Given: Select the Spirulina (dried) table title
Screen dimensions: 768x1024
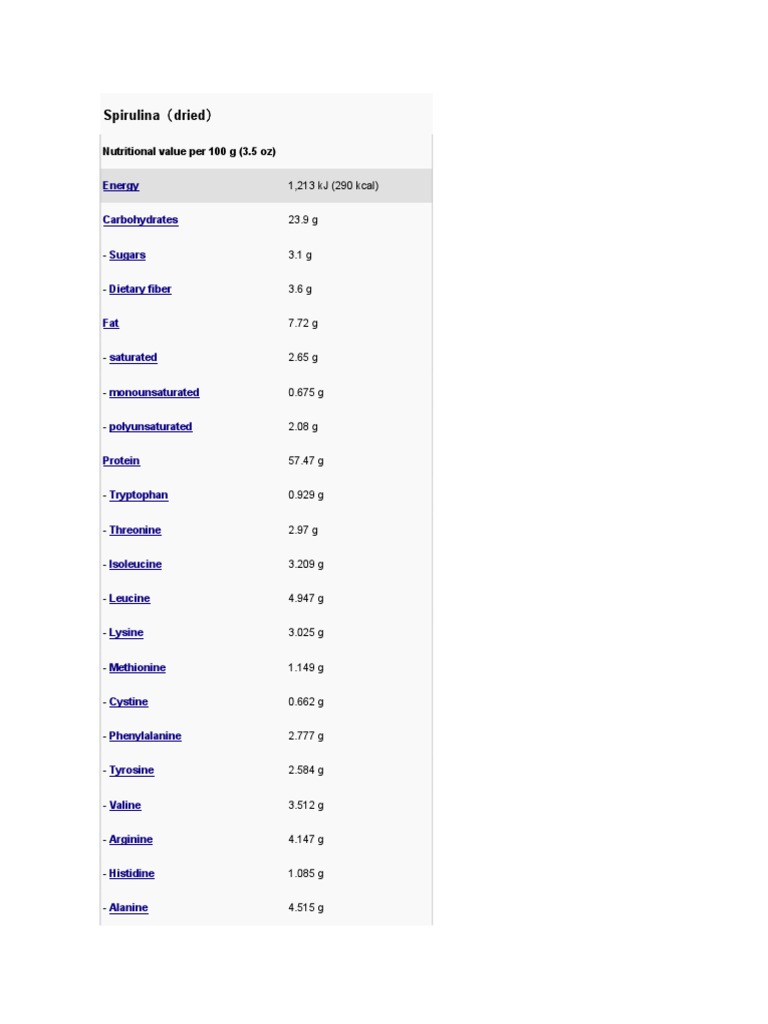Looking at the screenshot, I should [157, 115].
